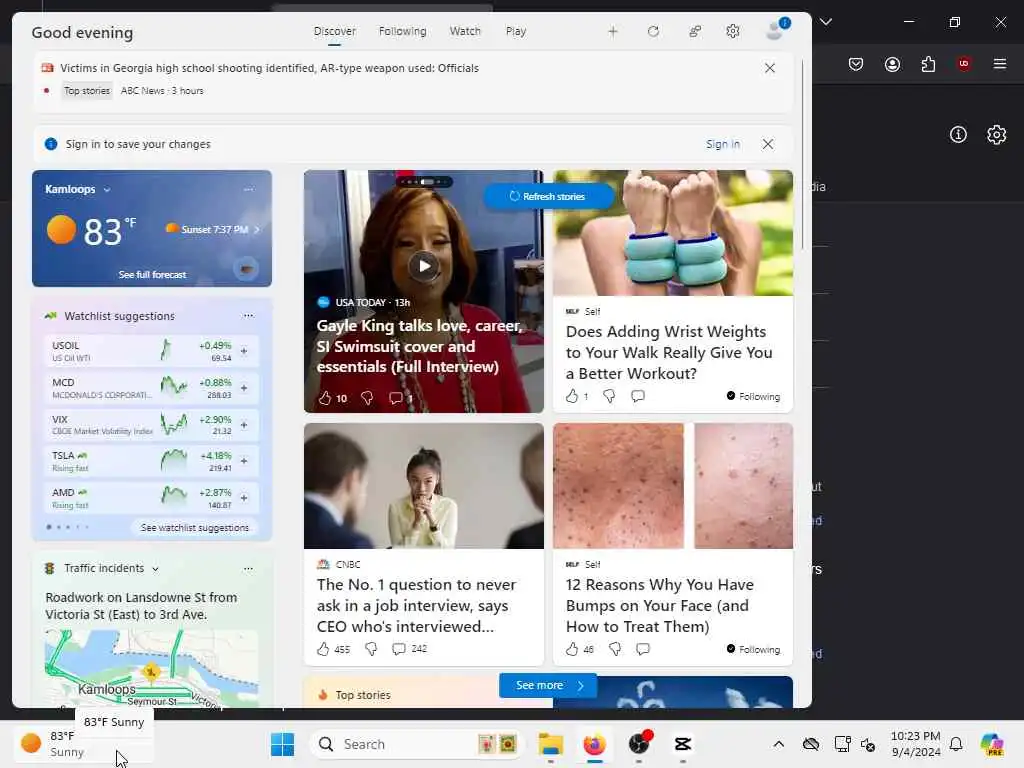Add AMD to watchlist
Viewport: 1024px width, 768px height.
pyautogui.click(x=244, y=498)
